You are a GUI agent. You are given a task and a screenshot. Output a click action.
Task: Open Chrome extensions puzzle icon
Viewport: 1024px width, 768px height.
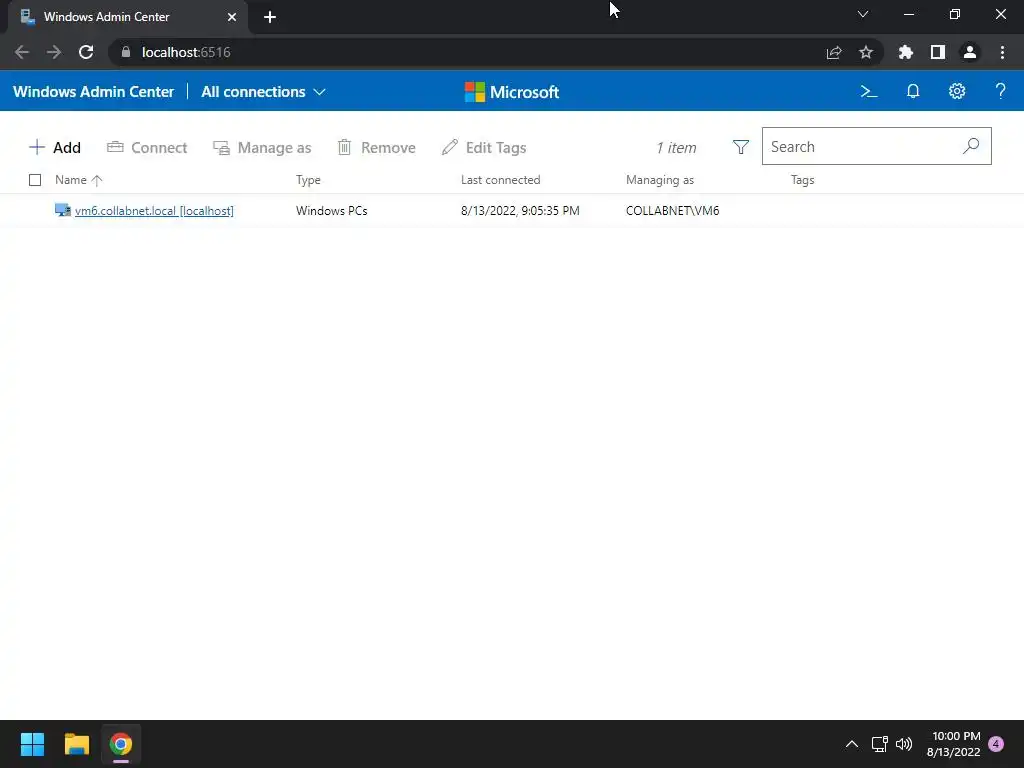coord(906,52)
